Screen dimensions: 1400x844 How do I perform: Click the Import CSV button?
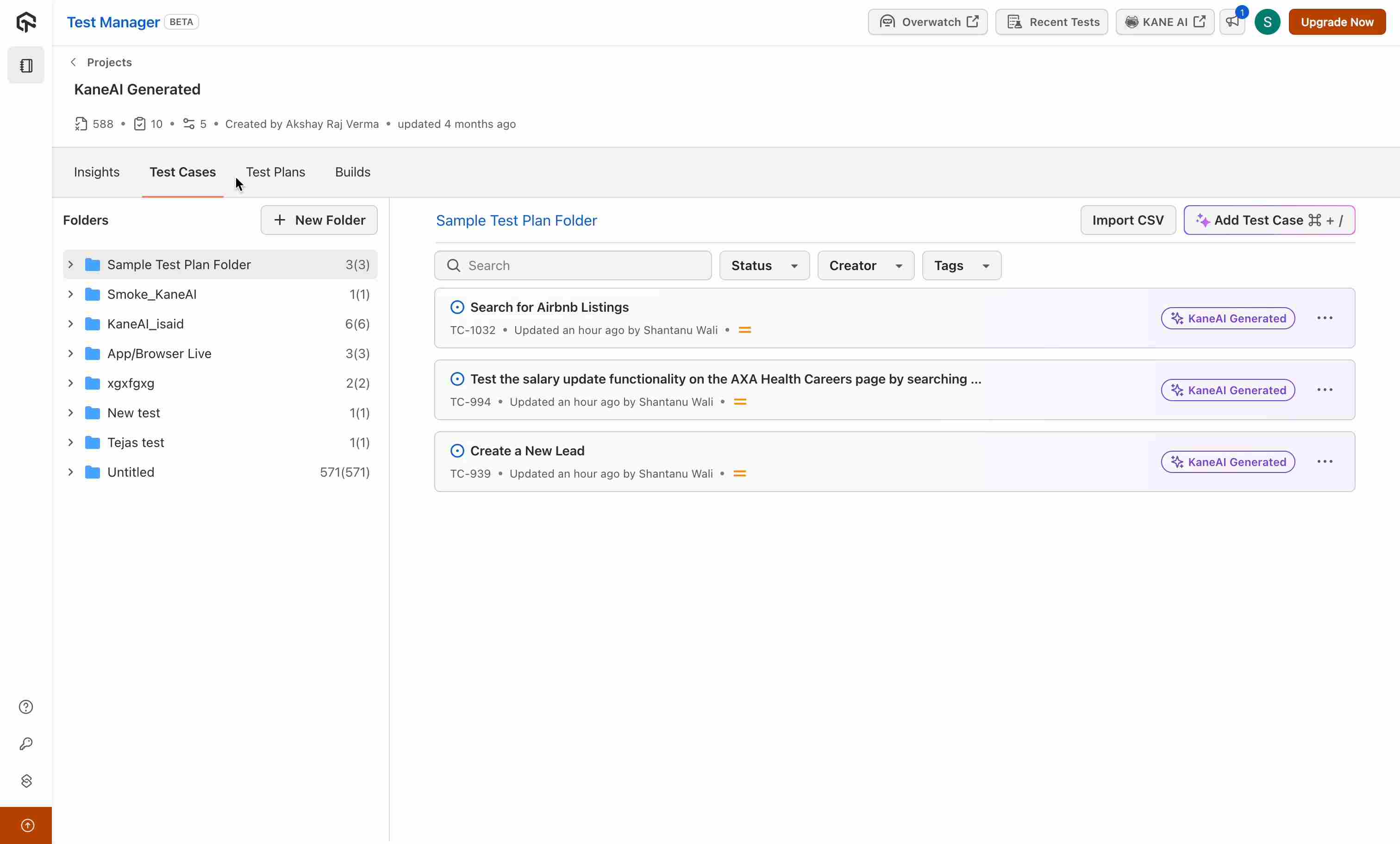coord(1128,220)
